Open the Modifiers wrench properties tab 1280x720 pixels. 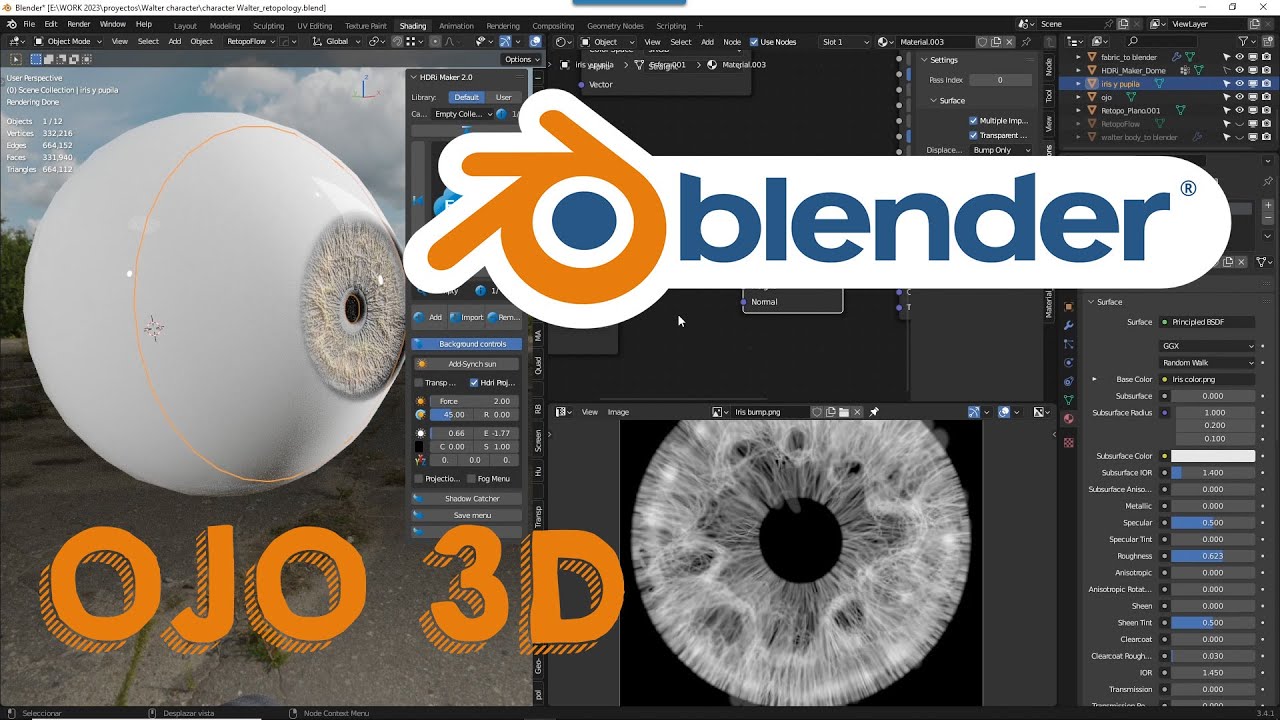tap(1068, 325)
